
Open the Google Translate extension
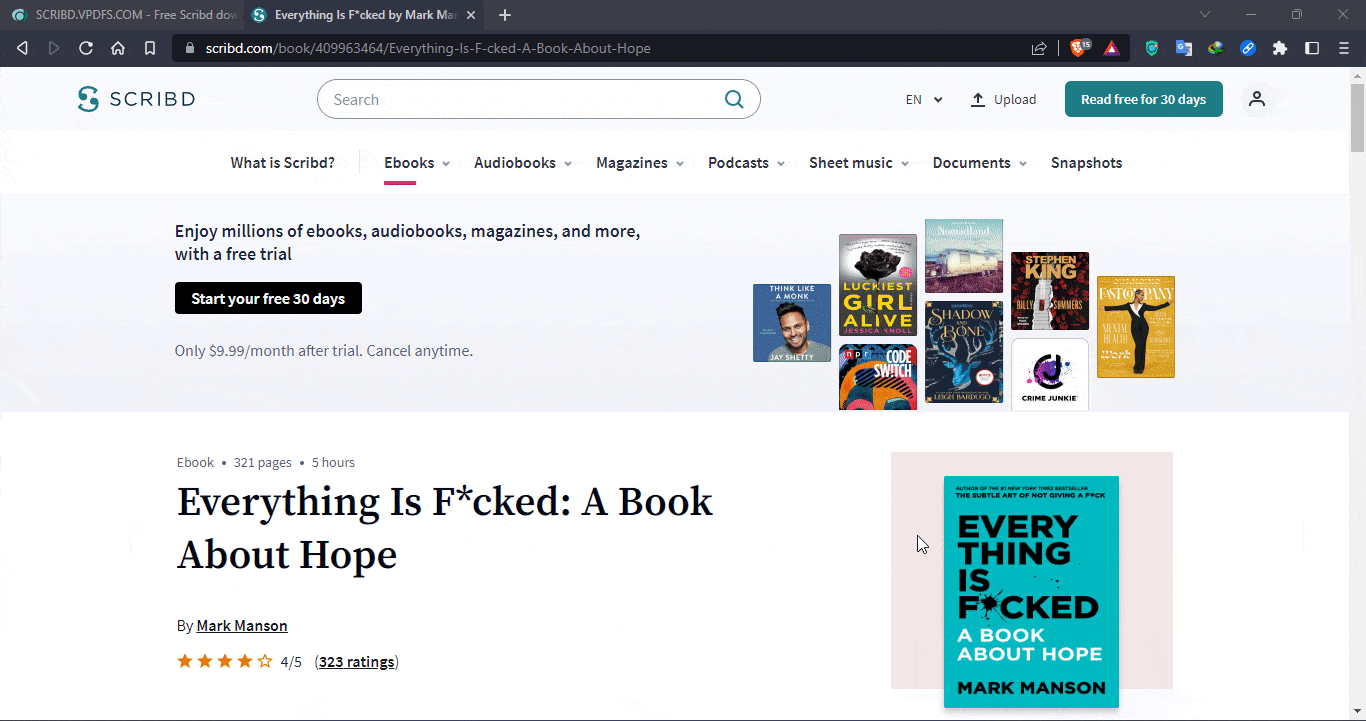pyautogui.click(x=1184, y=48)
